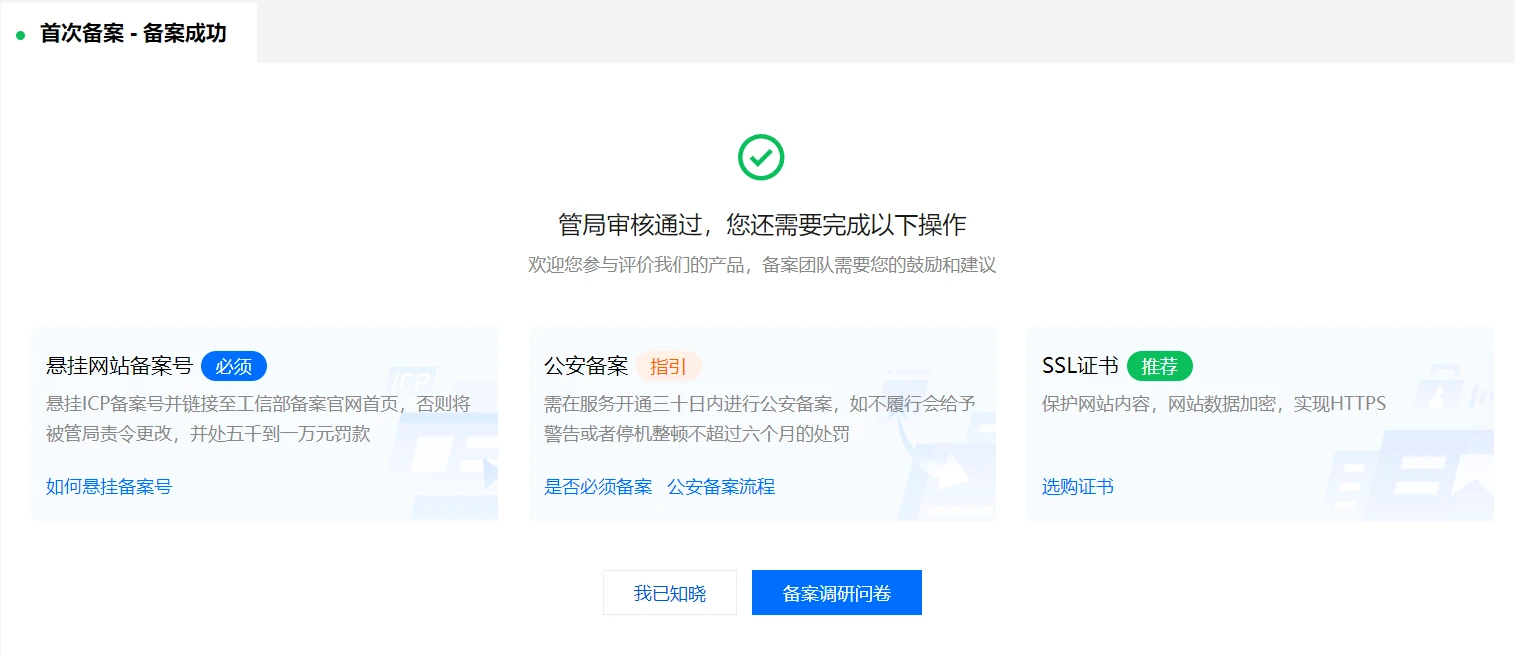
Task: Click the 公安备案 card title
Action: [586, 366]
